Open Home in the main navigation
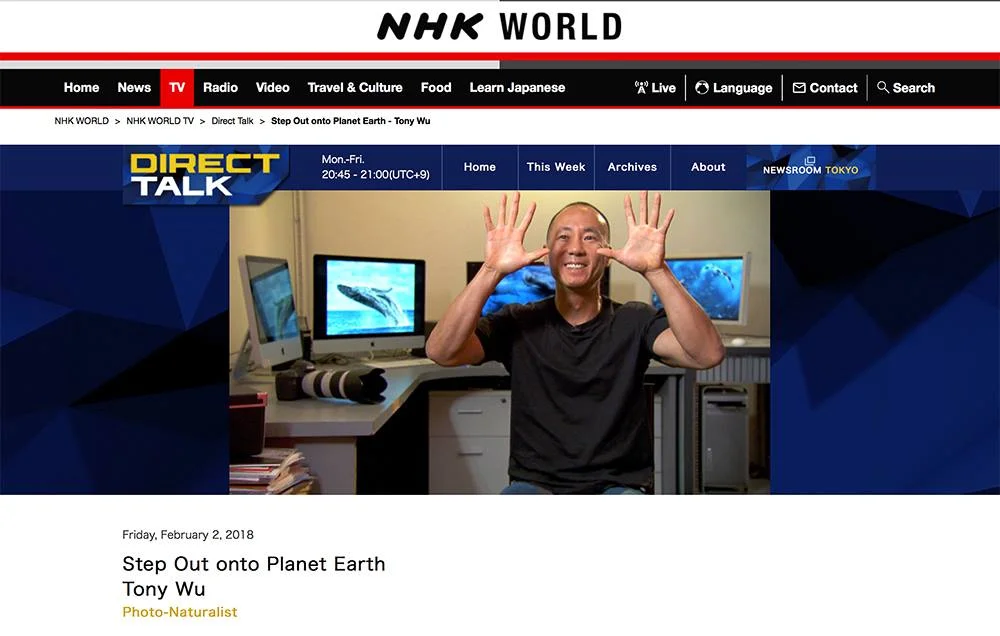 coord(81,87)
